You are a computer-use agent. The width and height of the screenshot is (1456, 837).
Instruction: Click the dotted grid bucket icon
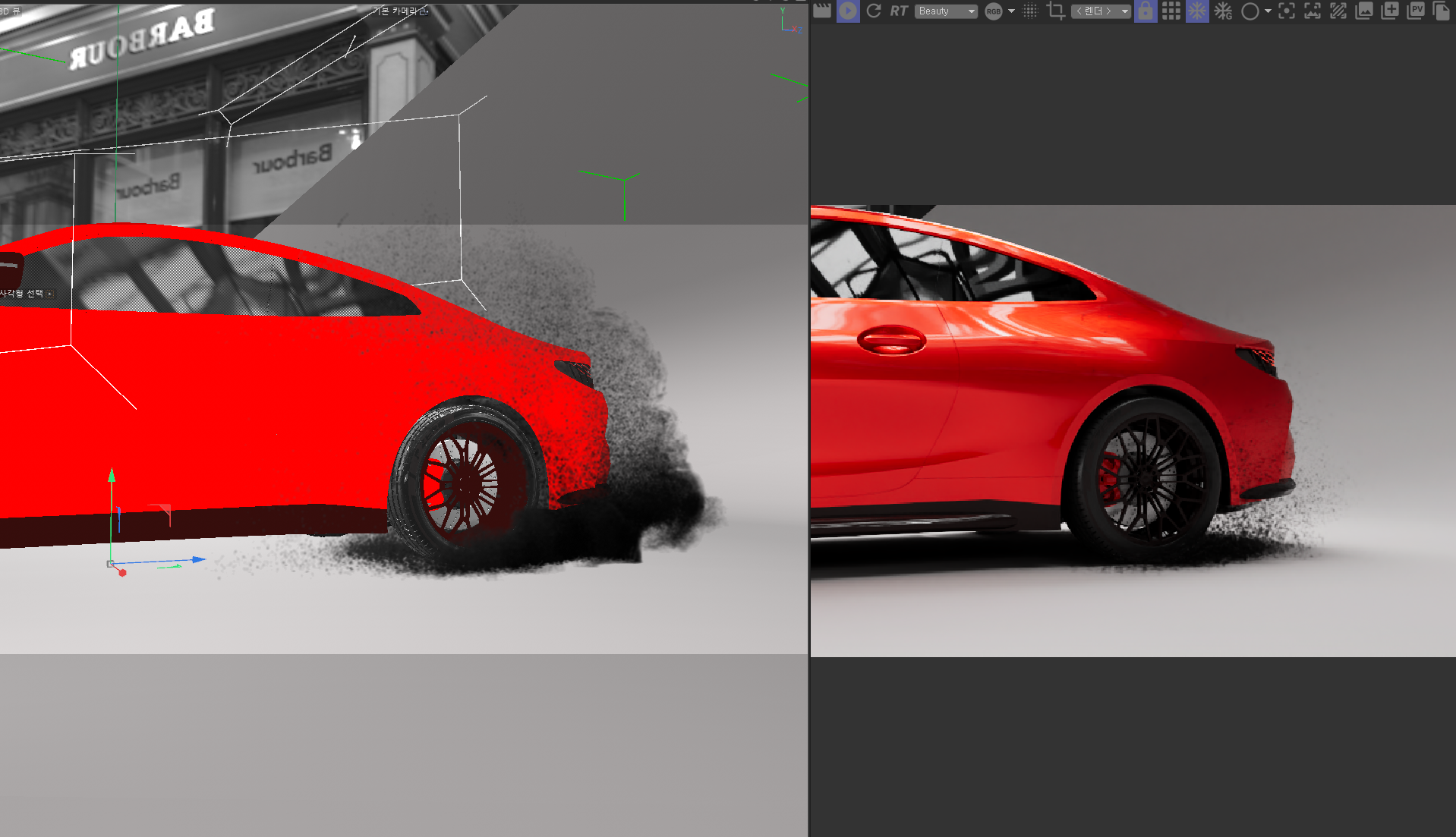tap(1030, 11)
